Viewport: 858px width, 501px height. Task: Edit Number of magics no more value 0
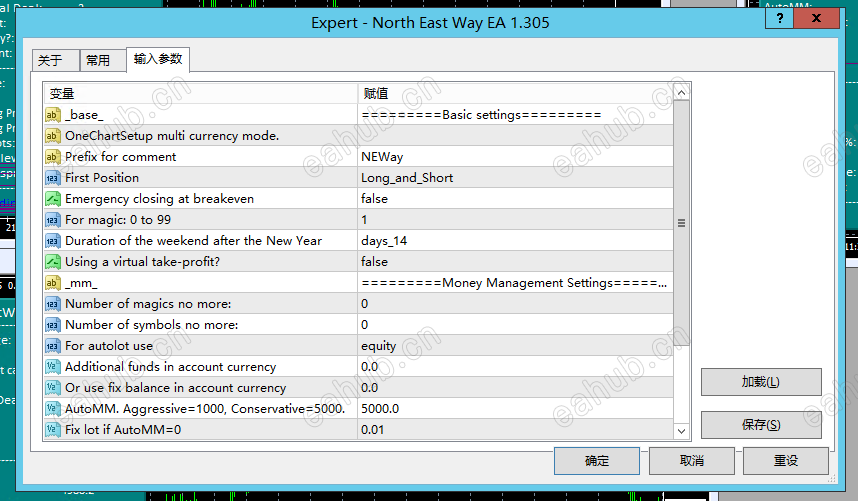pos(515,304)
